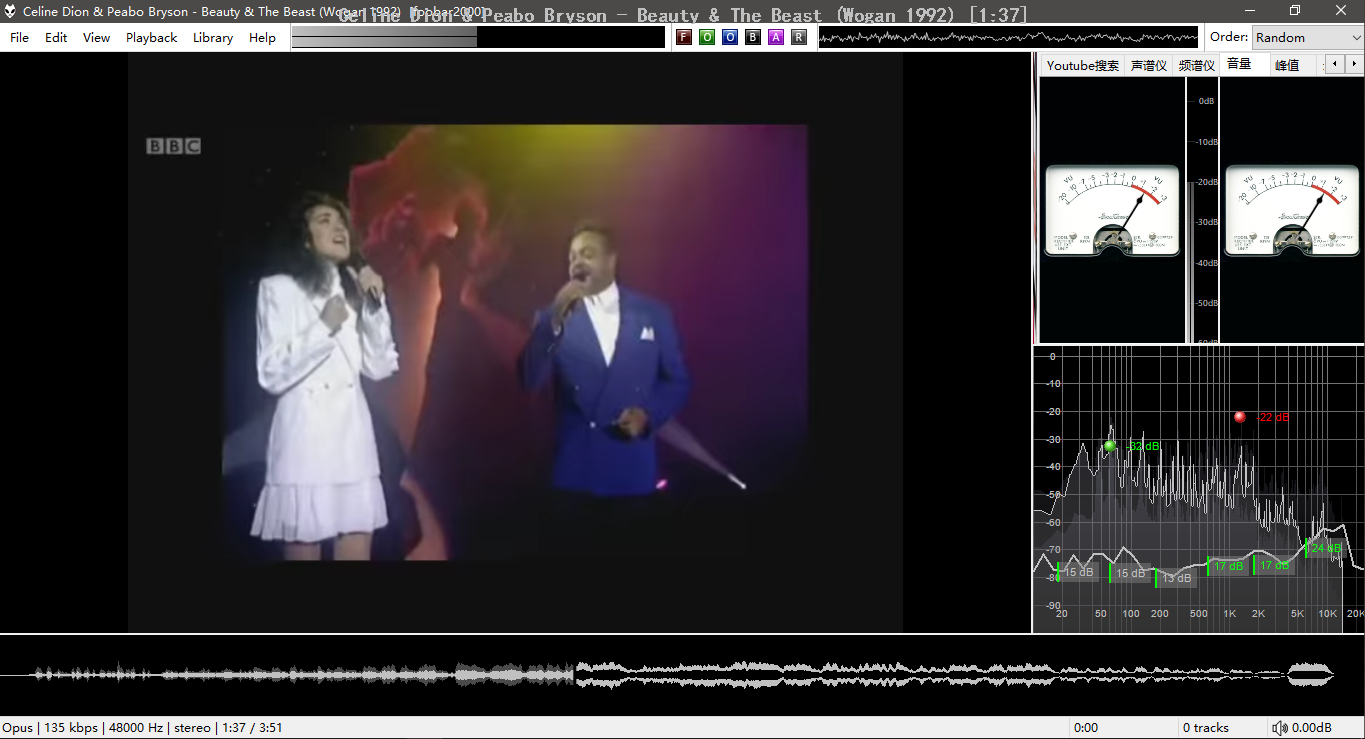Click the blue O toolbar button
This screenshot has width=1365, height=739.
point(730,37)
